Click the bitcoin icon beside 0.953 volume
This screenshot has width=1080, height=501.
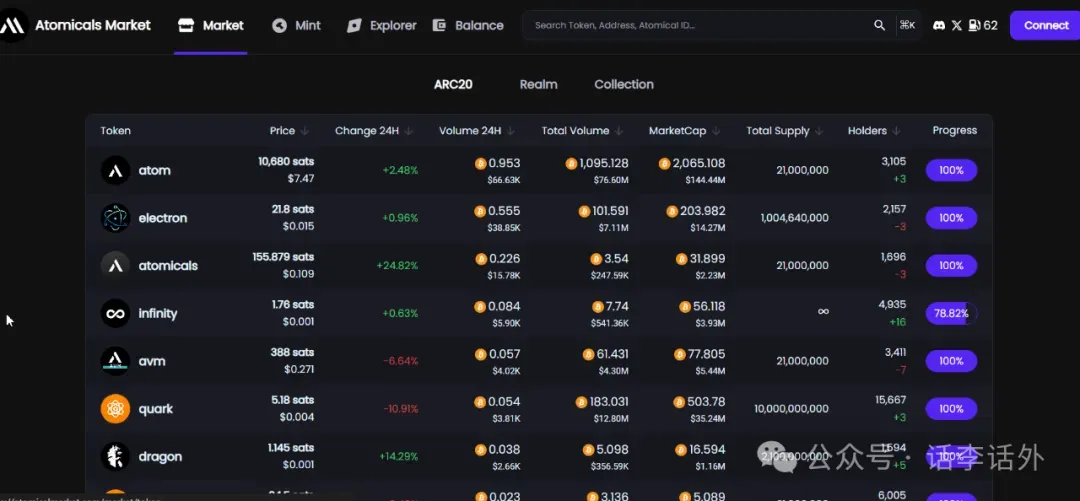(x=480, y=164)
